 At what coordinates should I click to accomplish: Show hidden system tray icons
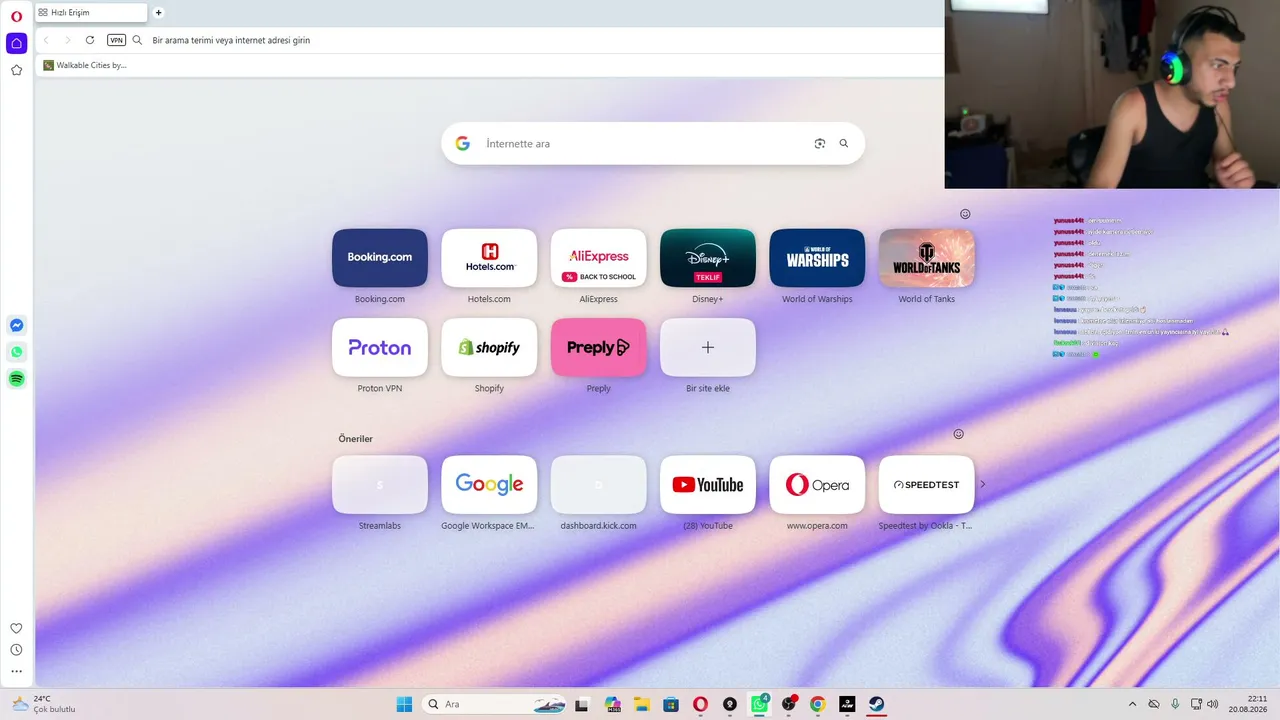point(1132,704)
